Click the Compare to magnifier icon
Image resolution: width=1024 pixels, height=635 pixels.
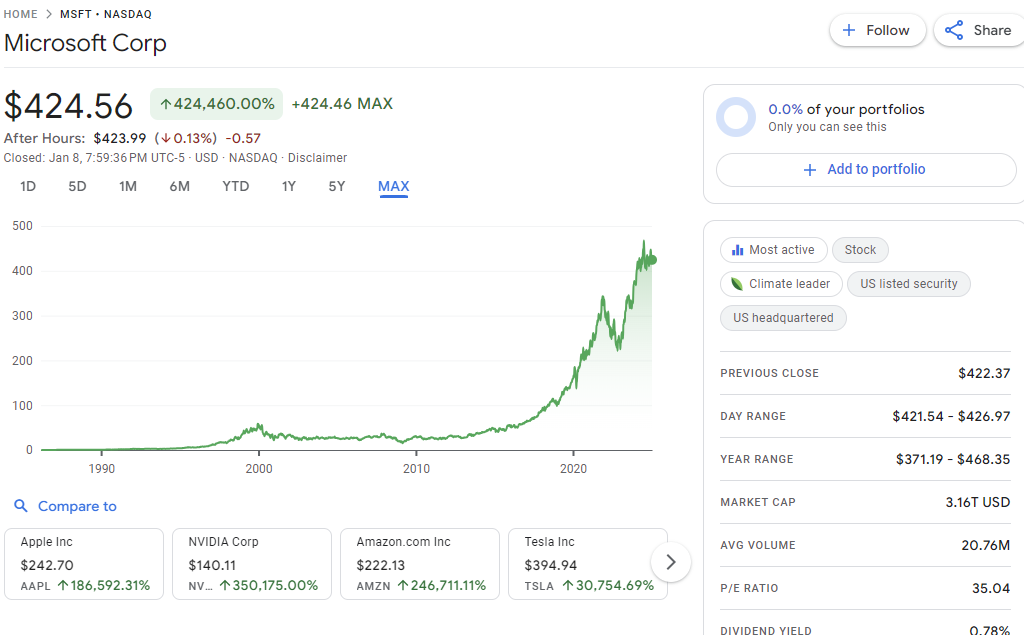pos(21,506)
